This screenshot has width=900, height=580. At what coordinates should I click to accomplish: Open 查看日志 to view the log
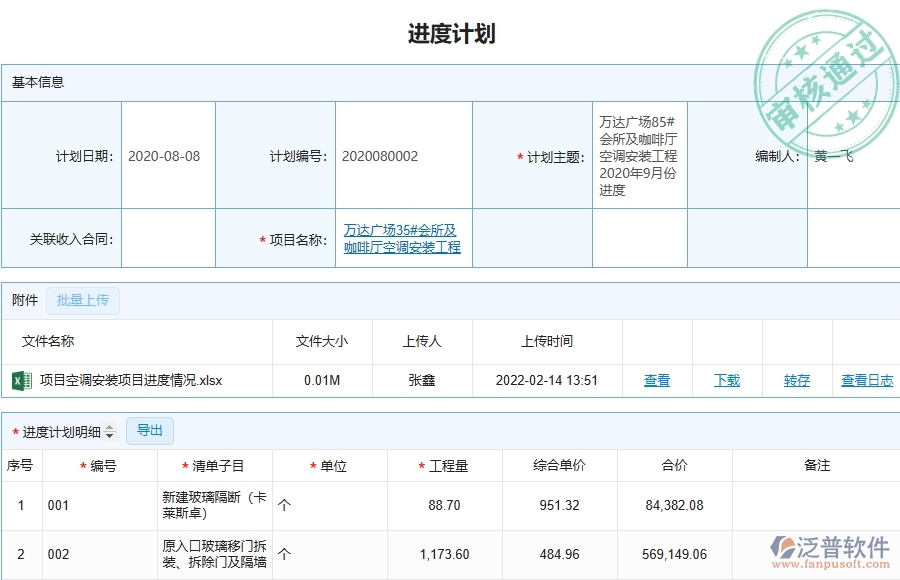(866, 381)
